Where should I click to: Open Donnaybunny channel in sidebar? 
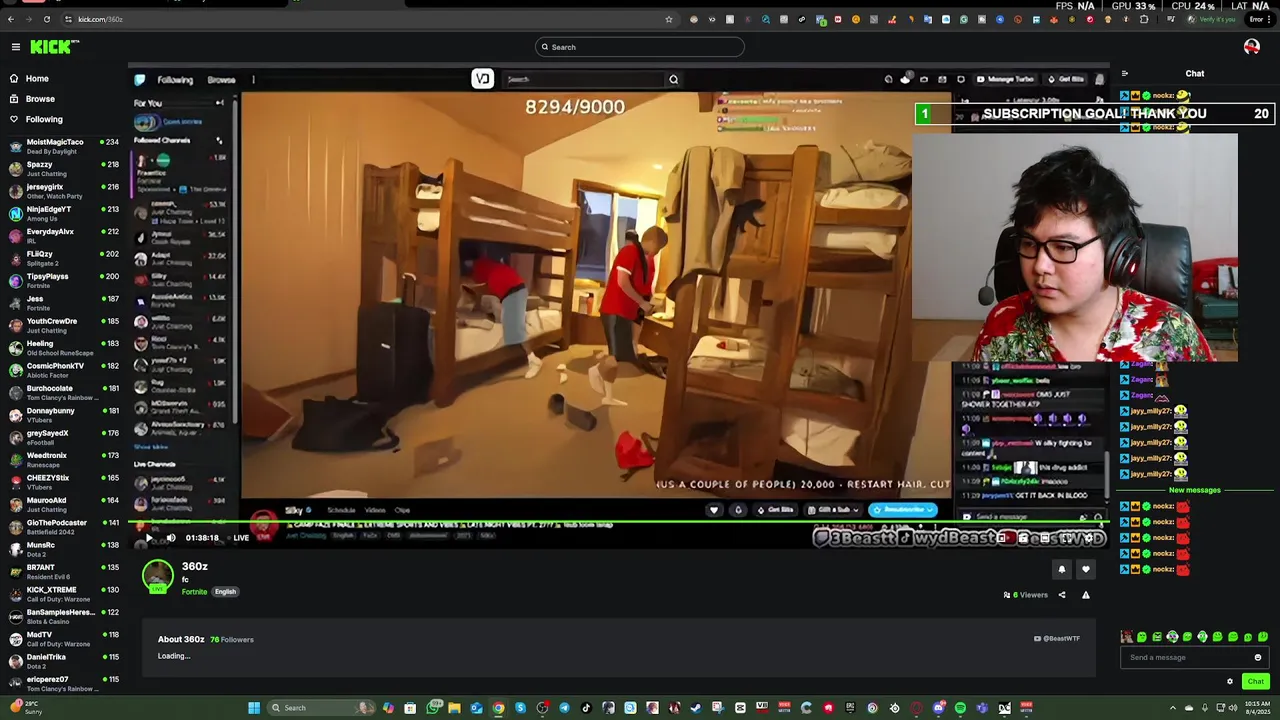(62, 415)
